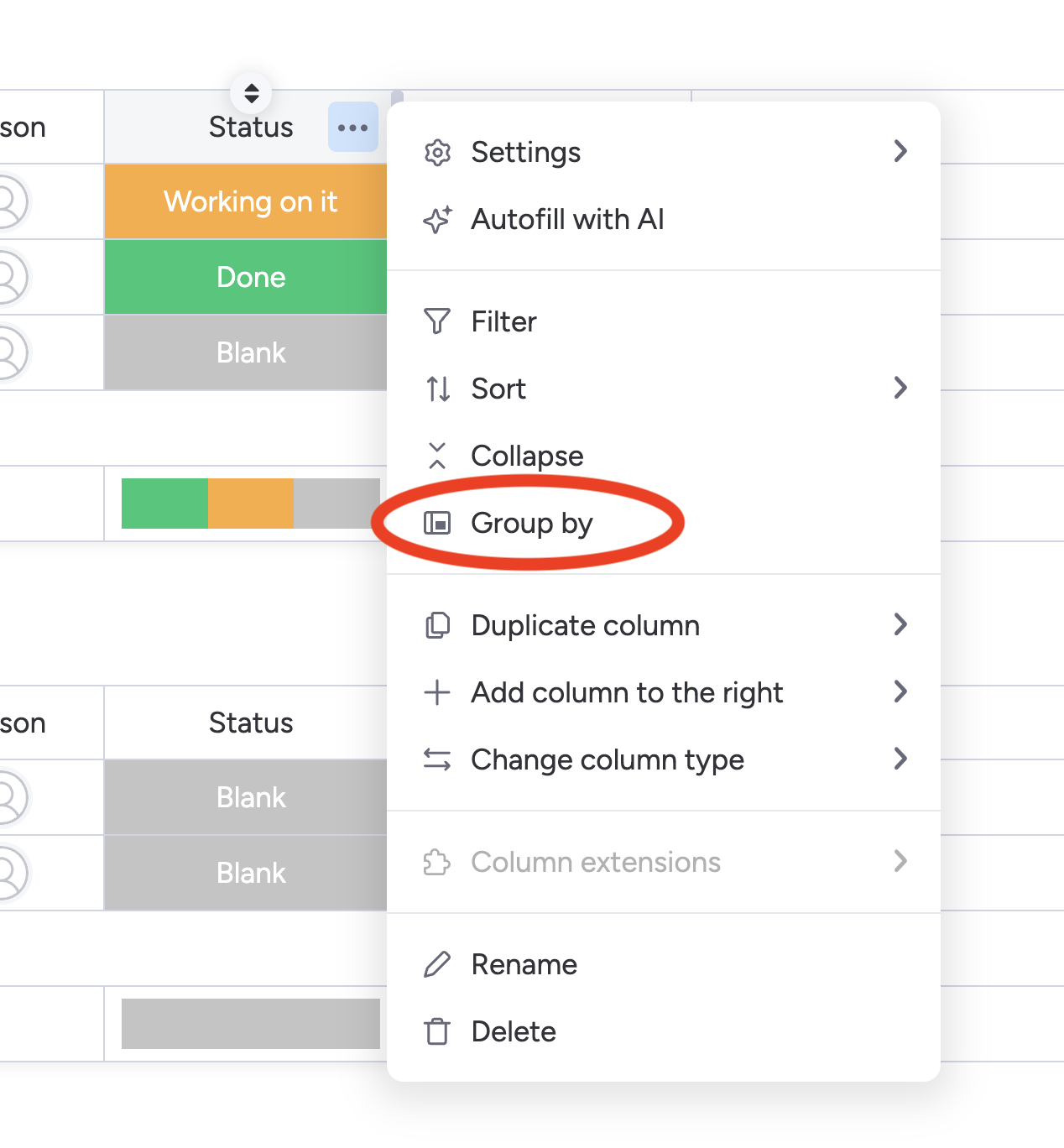The height and width of the screenshot is (1148, 1064).
Task: Choose the Group by menu entry
Action: 531,523
